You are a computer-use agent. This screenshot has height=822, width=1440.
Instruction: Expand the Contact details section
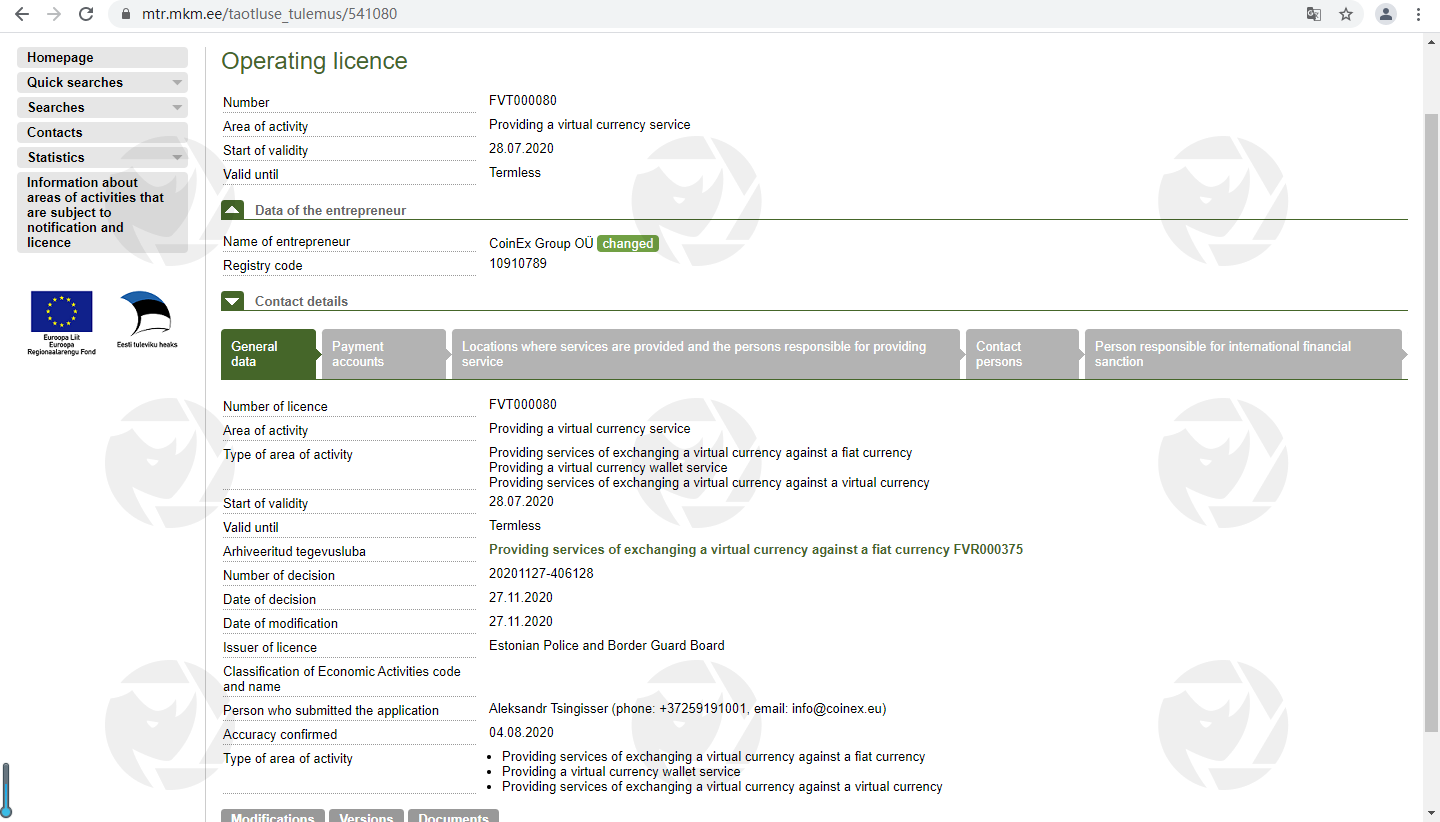[x=232, y=301]
